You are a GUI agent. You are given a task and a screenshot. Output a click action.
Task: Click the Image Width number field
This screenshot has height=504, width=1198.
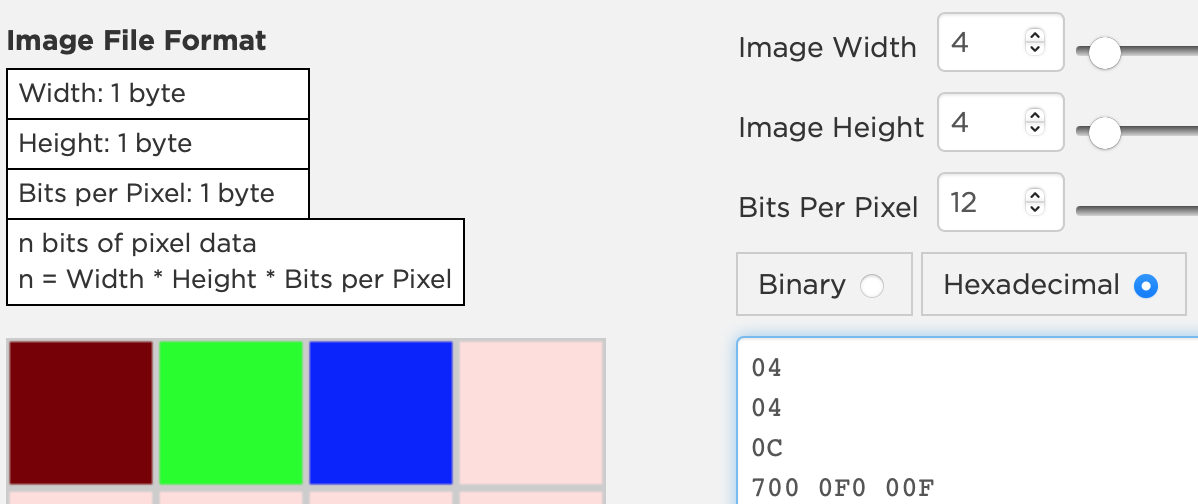pyautogui.click(x=981, y=43)
